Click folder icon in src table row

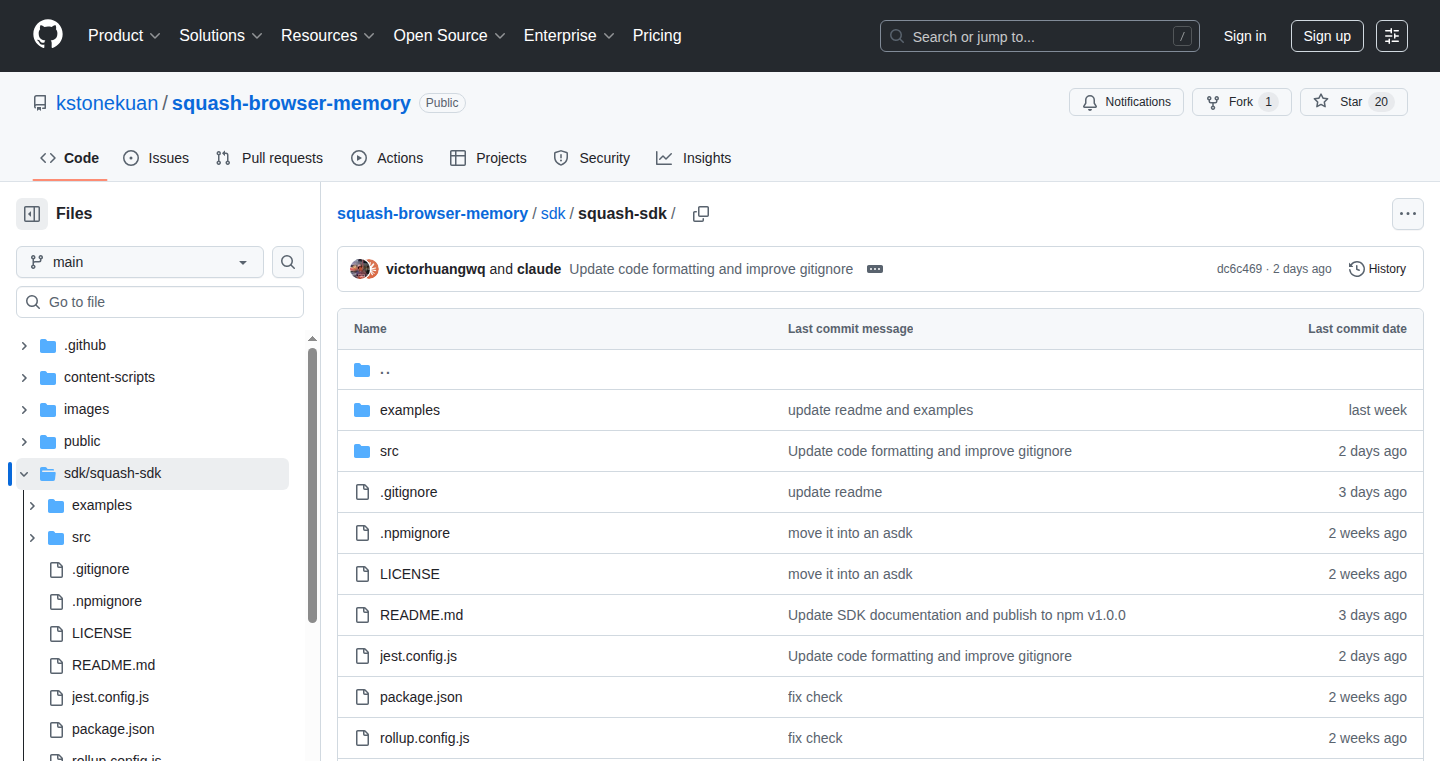coord(362,451)
